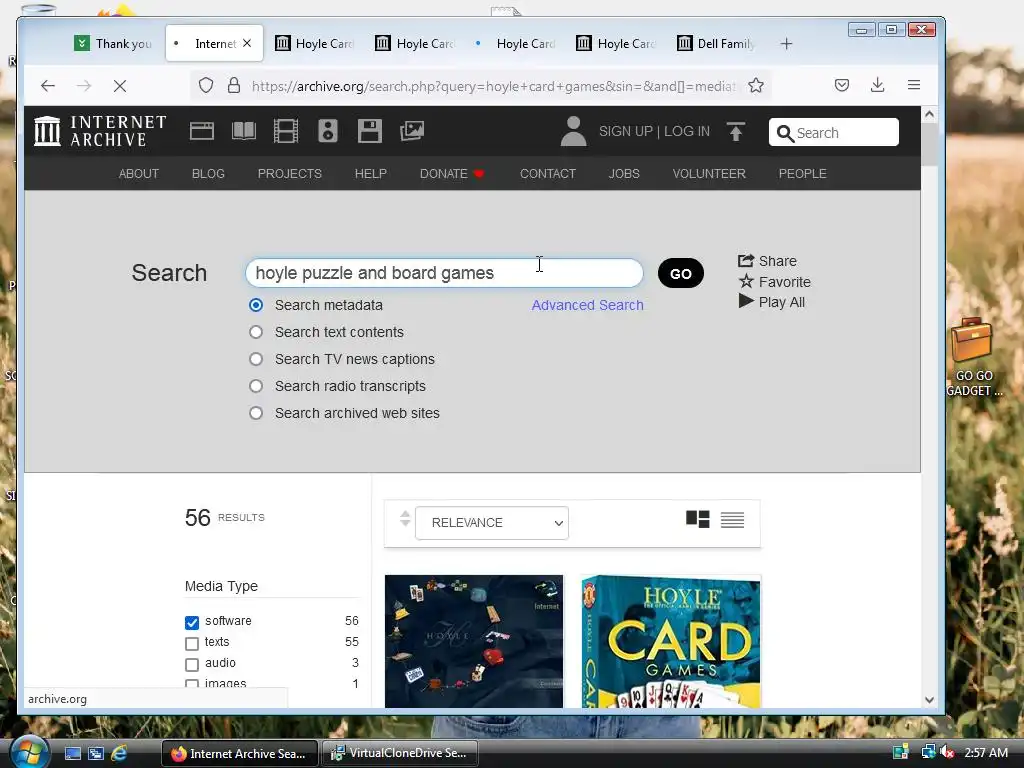Click the volume muted tray icon
Screen dimensions: 1024x768
947,752
